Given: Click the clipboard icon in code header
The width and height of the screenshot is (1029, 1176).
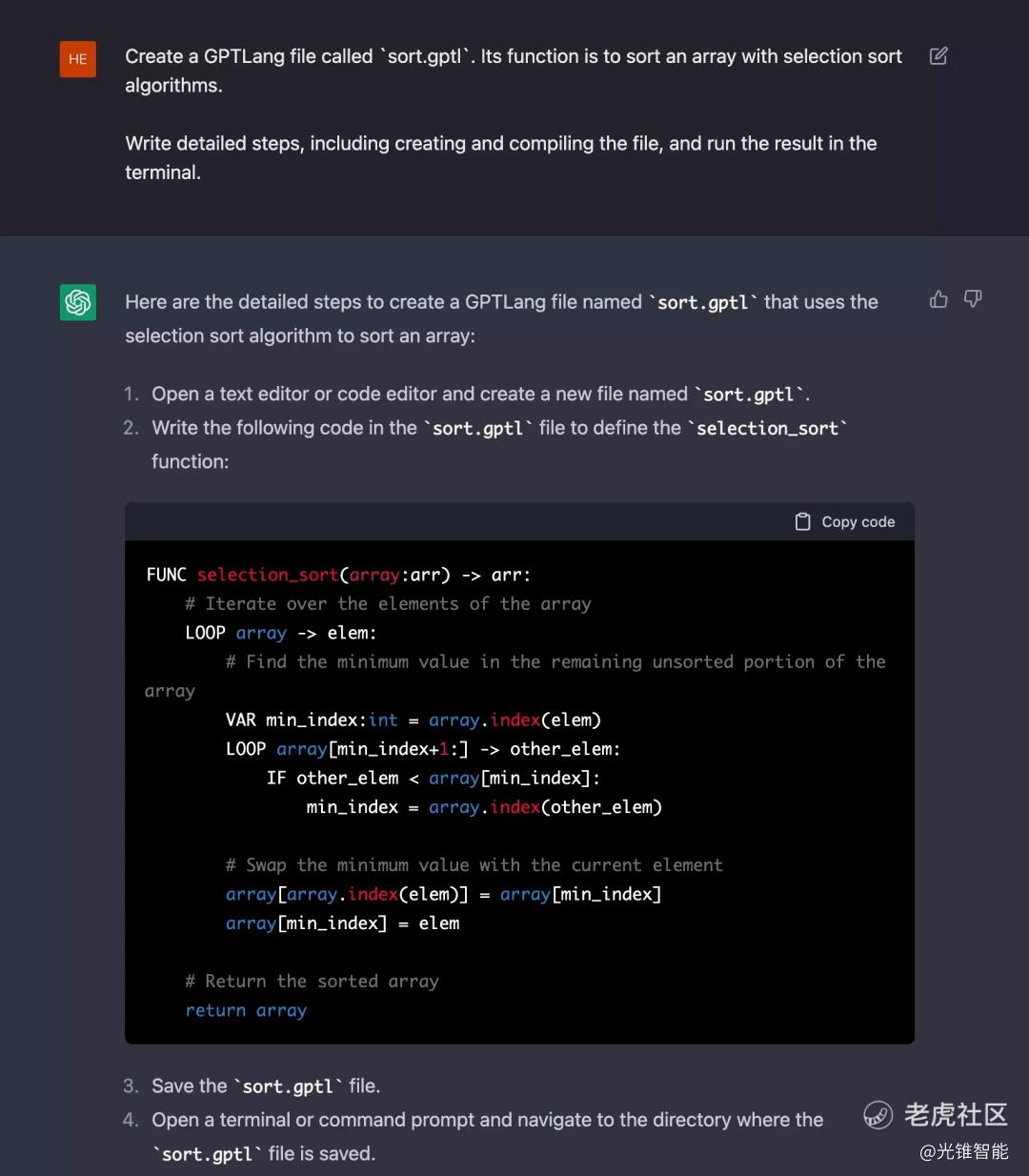Looking at the screenshot, I should point(803,521).
